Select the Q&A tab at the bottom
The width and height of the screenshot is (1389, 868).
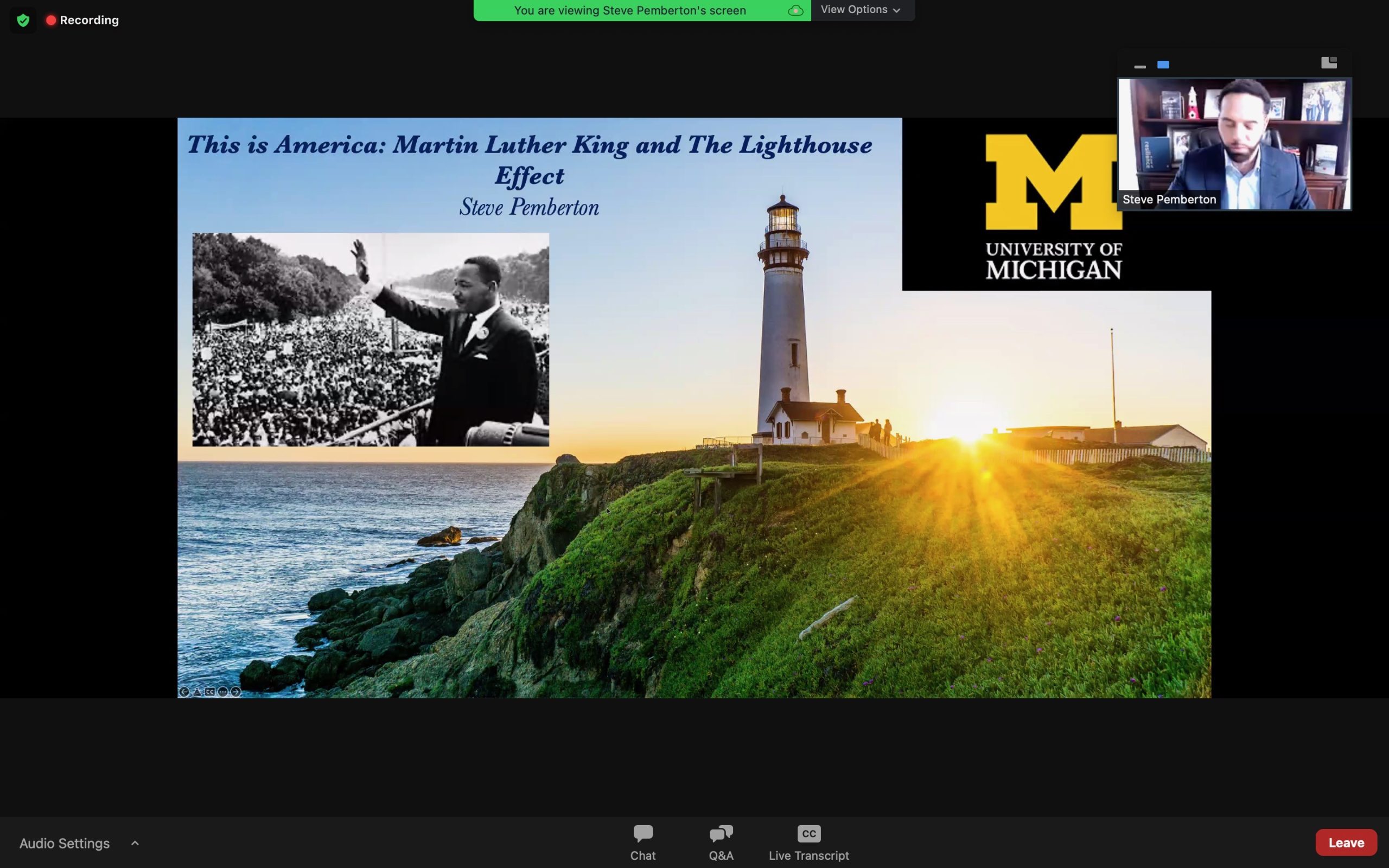pos(721,842)
